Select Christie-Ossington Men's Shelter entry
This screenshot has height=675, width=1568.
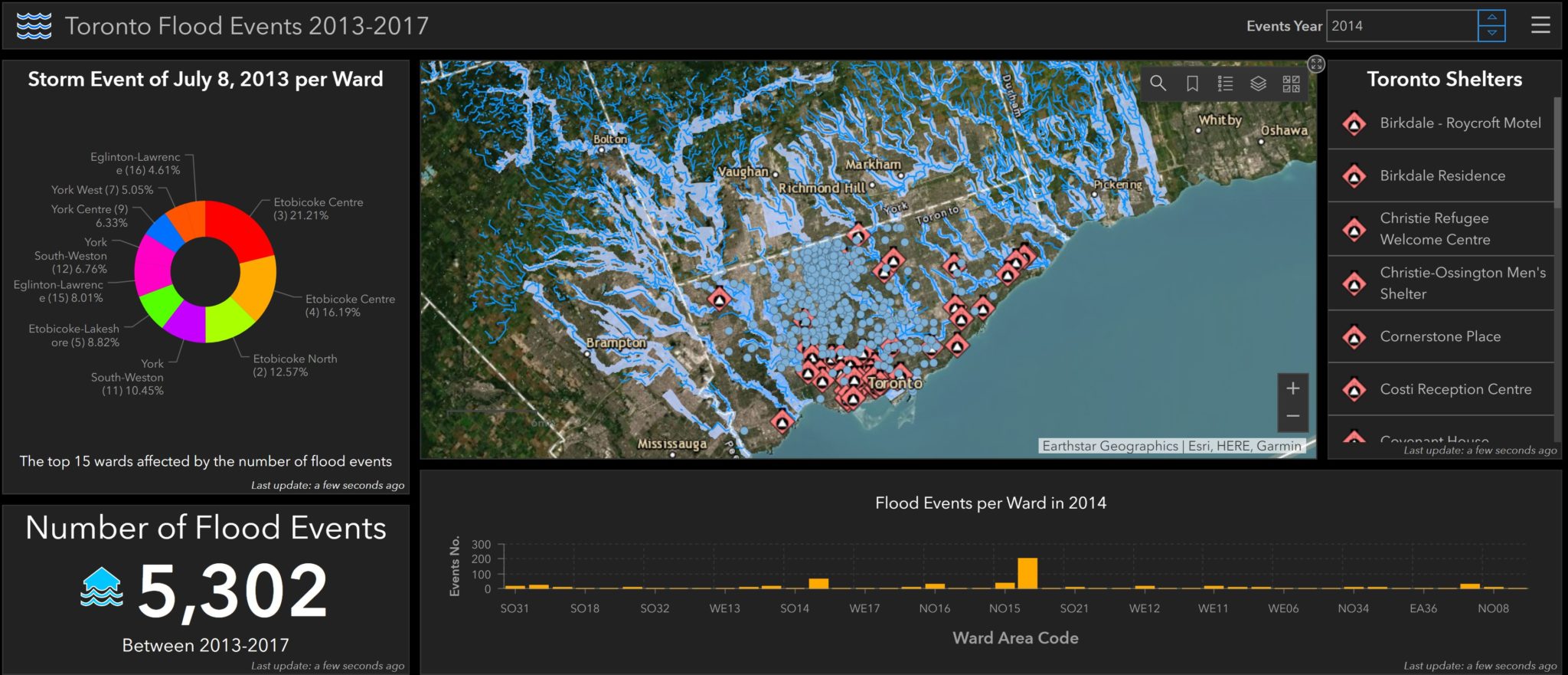(x=1441, y=283)
